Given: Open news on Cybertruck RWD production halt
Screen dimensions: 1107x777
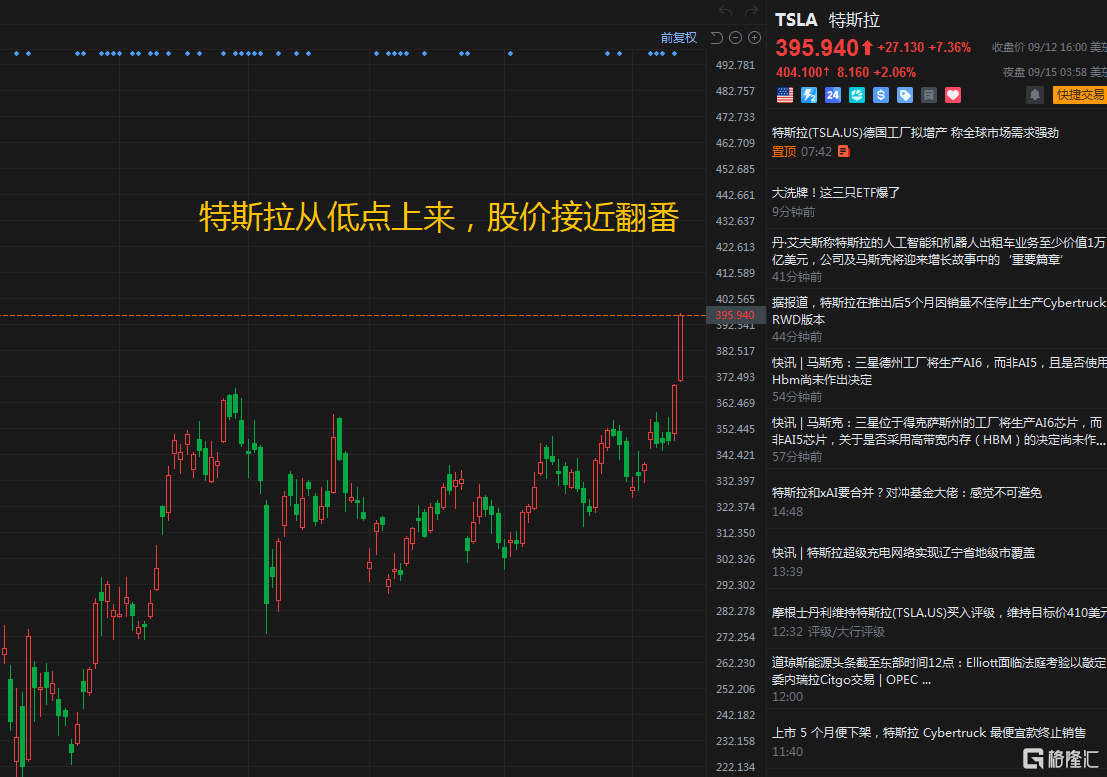Looking at the screenshot, I should [x=938, y=311].
